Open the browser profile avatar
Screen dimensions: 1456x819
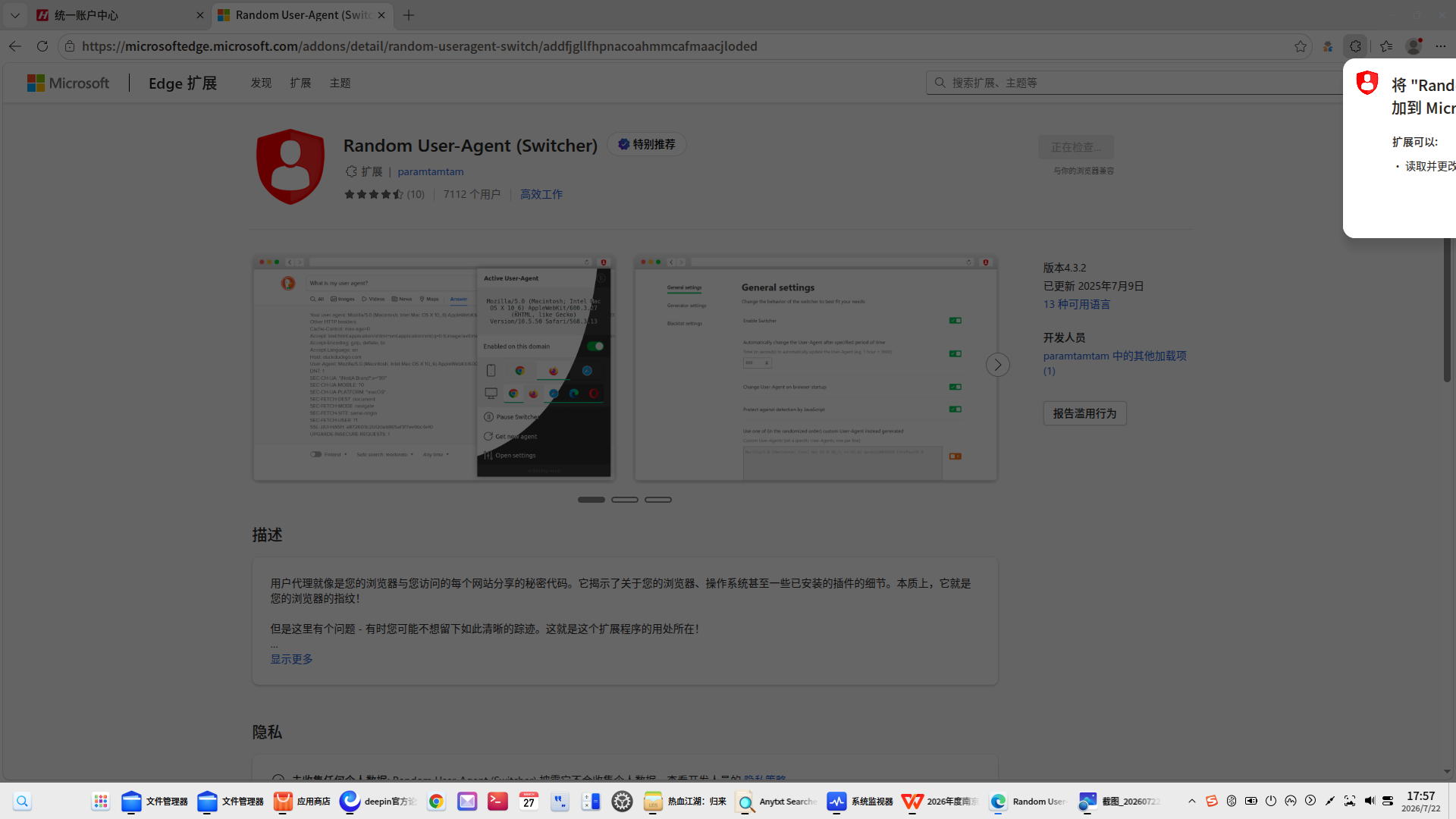coord(1414,46)
